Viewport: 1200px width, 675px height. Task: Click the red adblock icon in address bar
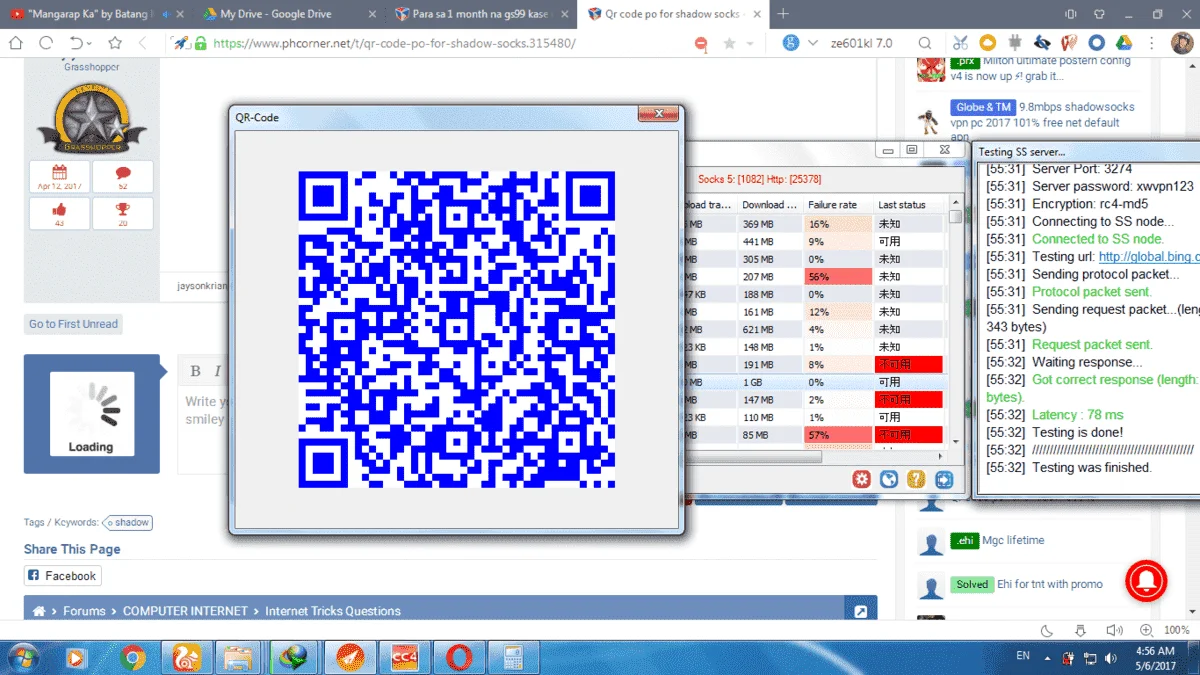click(701, 44)
